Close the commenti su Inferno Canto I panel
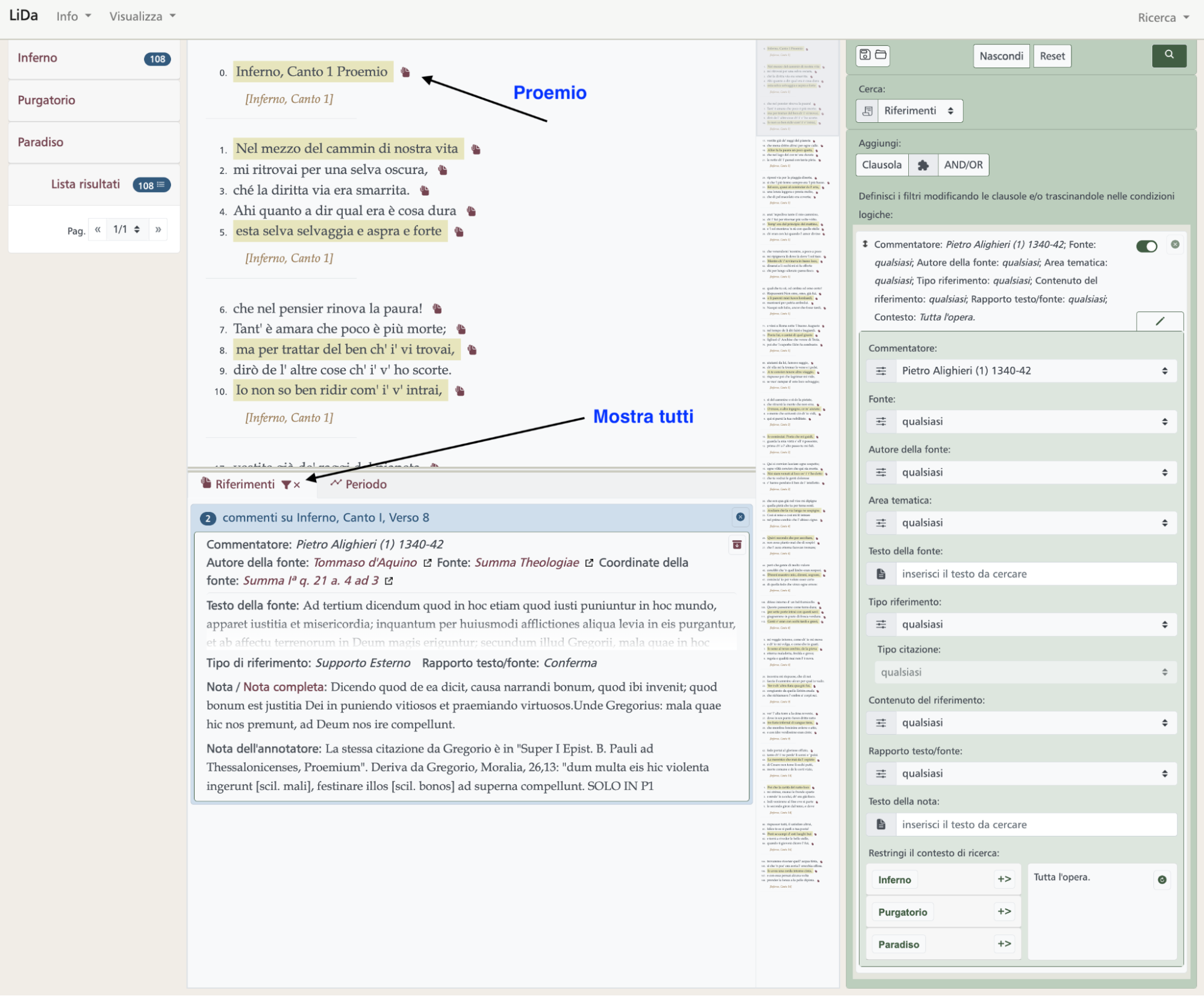This screenshot has width=1204, height=996. pyautogui.click(x=740, y=517)
